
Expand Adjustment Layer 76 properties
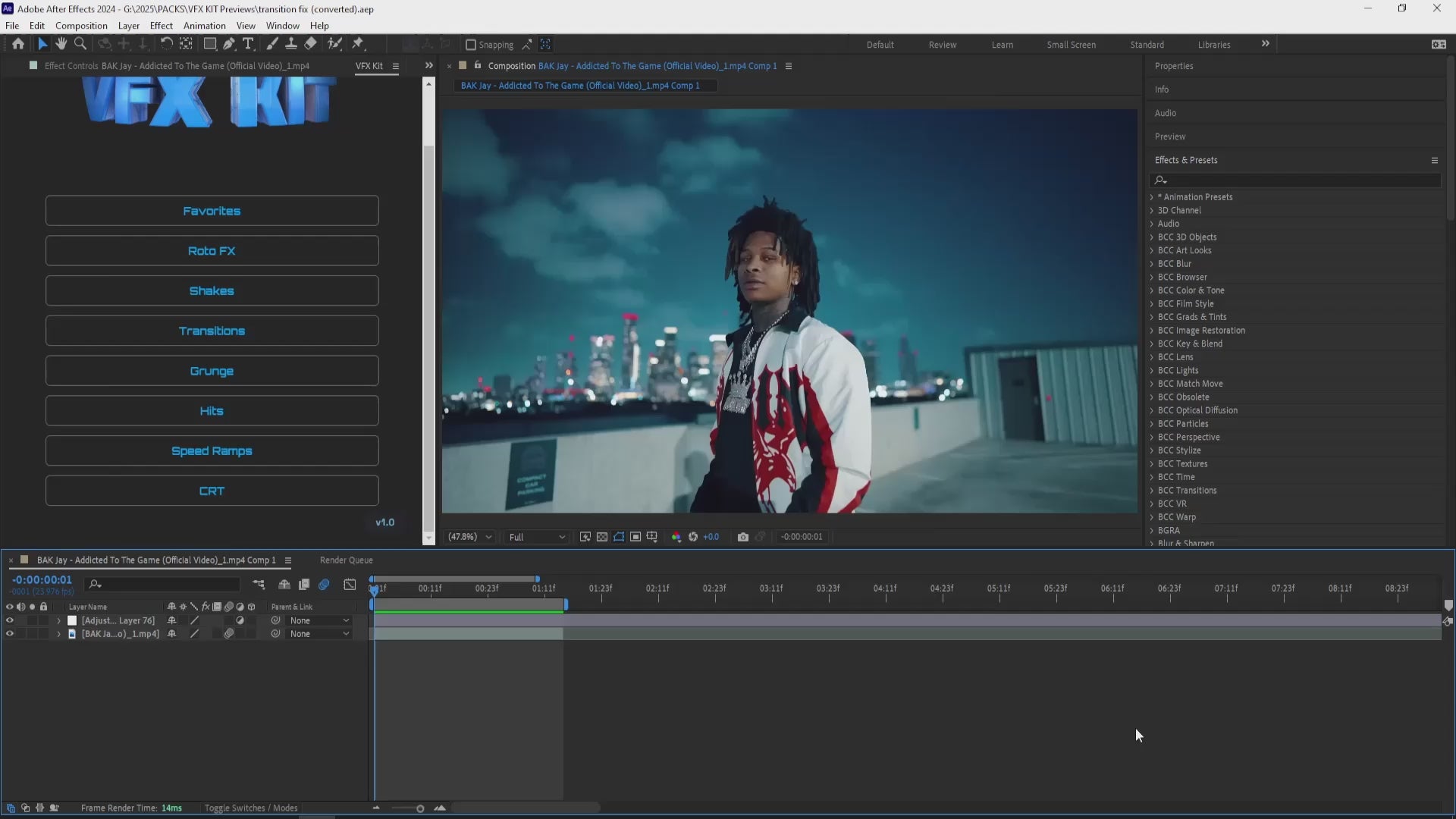click(x=58, y=620)
